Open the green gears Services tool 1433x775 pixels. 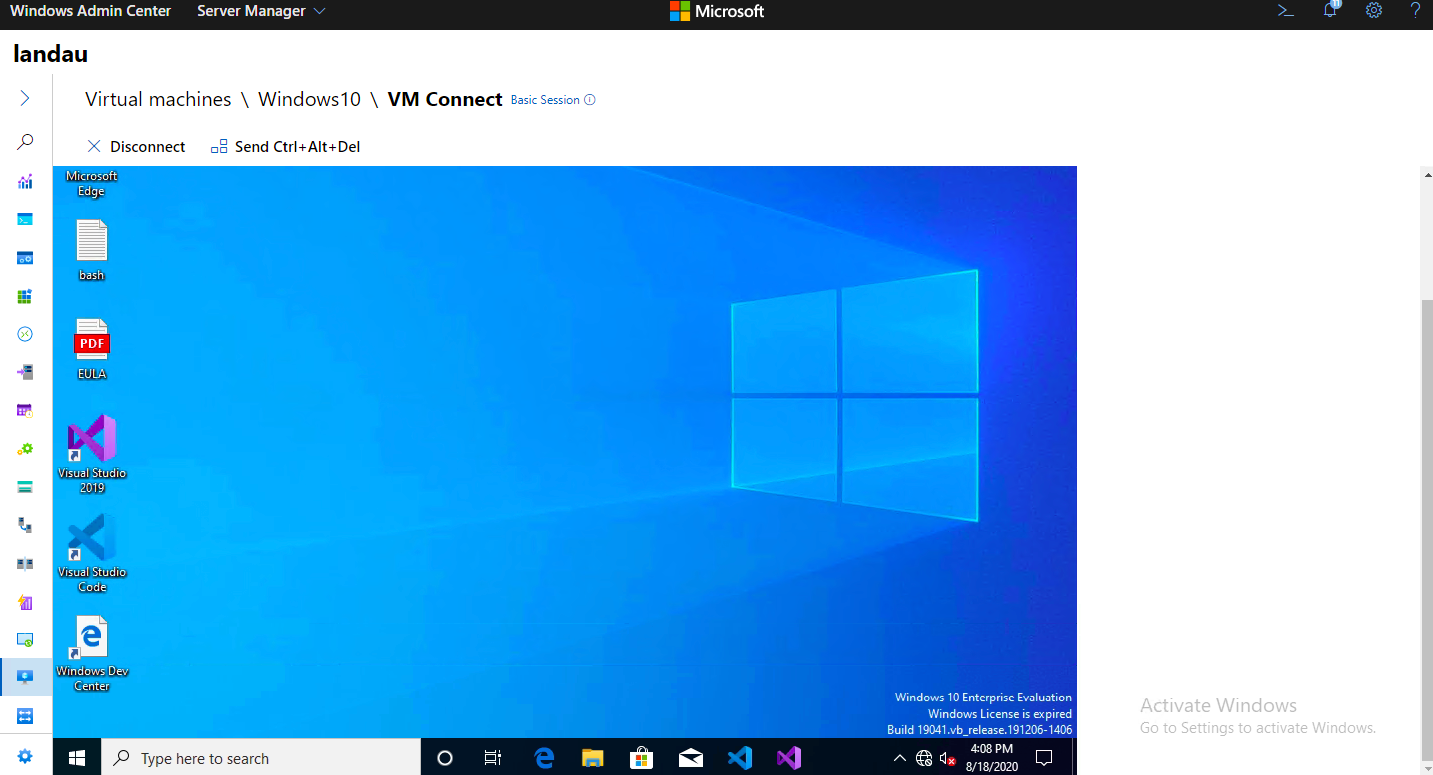tap(25, 449)
